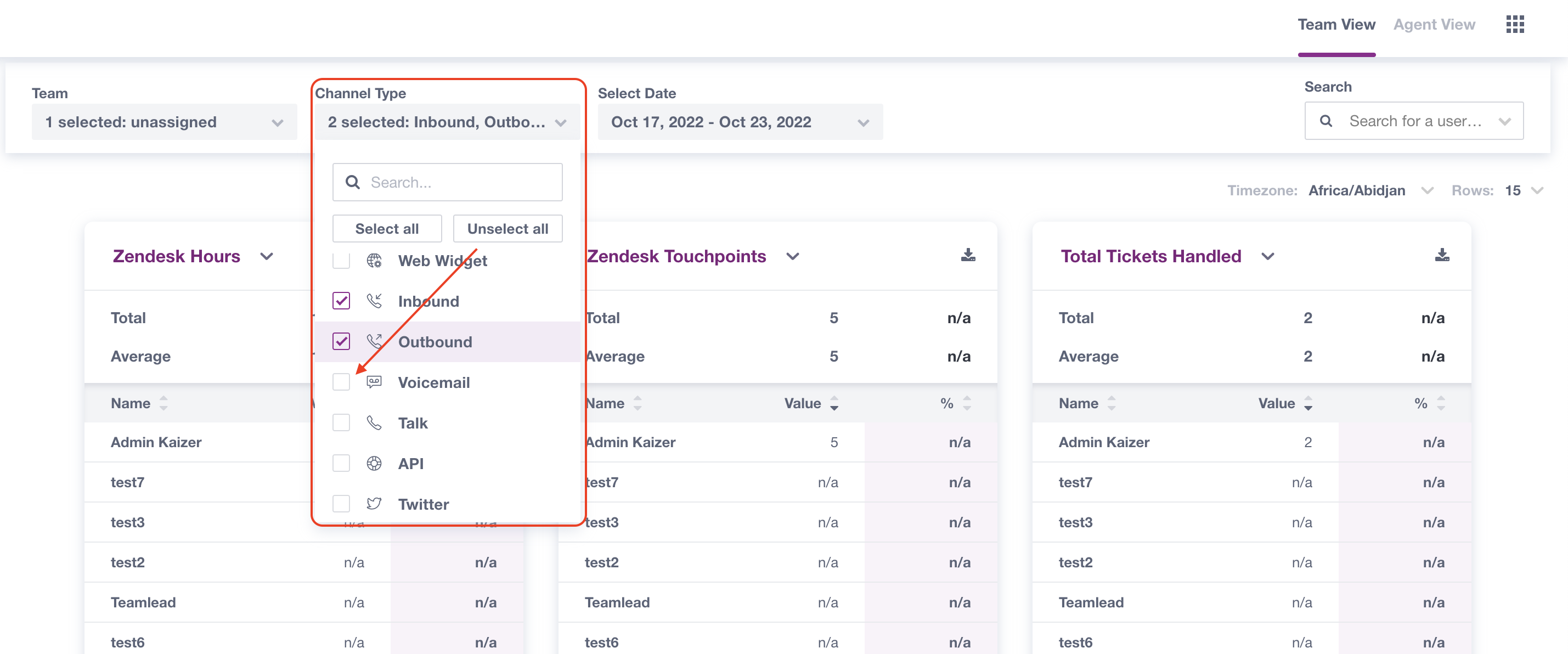
Task: Click the Voicemail icon
Action: (374, 382)
